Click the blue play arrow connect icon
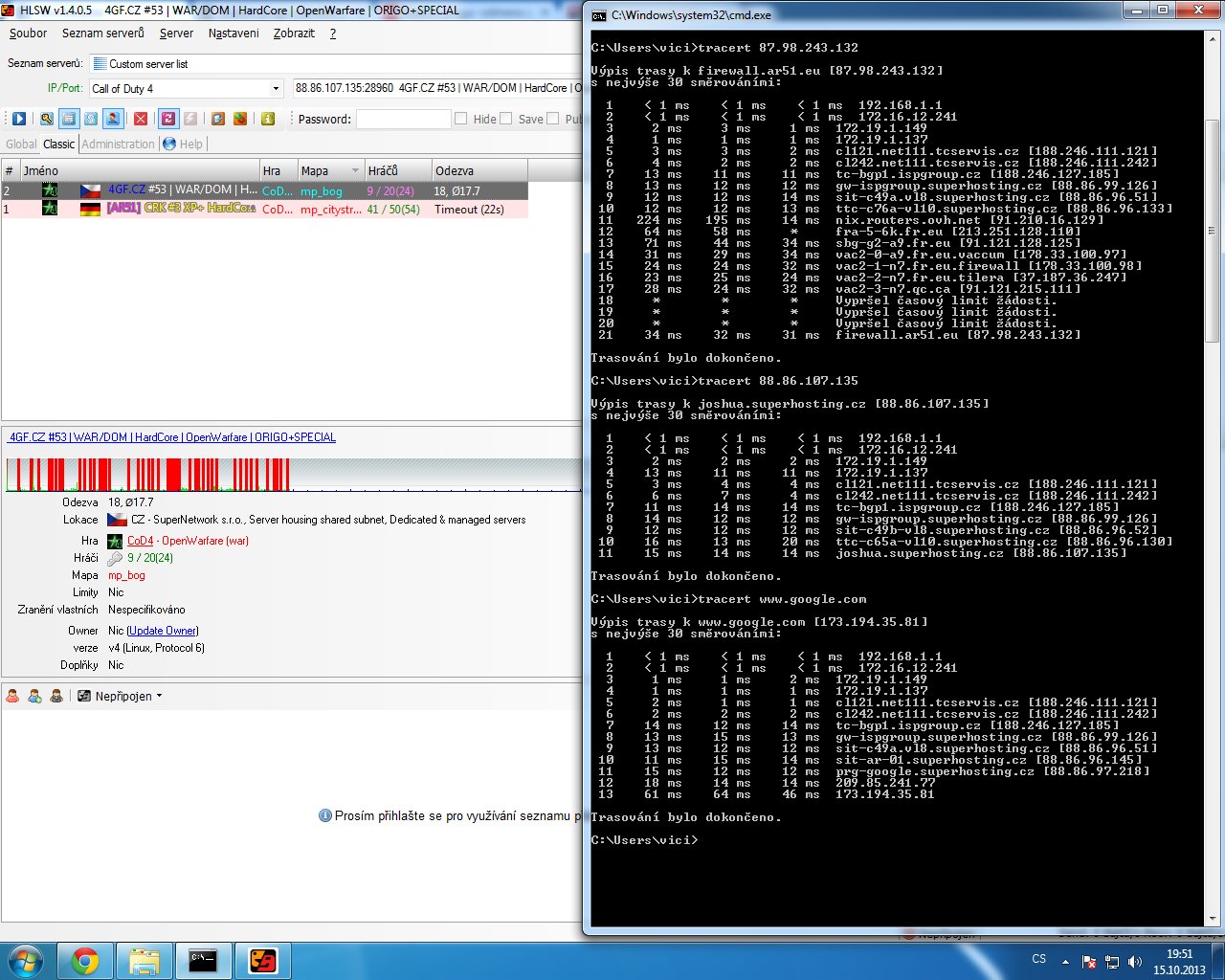 (x=18, y=119)
